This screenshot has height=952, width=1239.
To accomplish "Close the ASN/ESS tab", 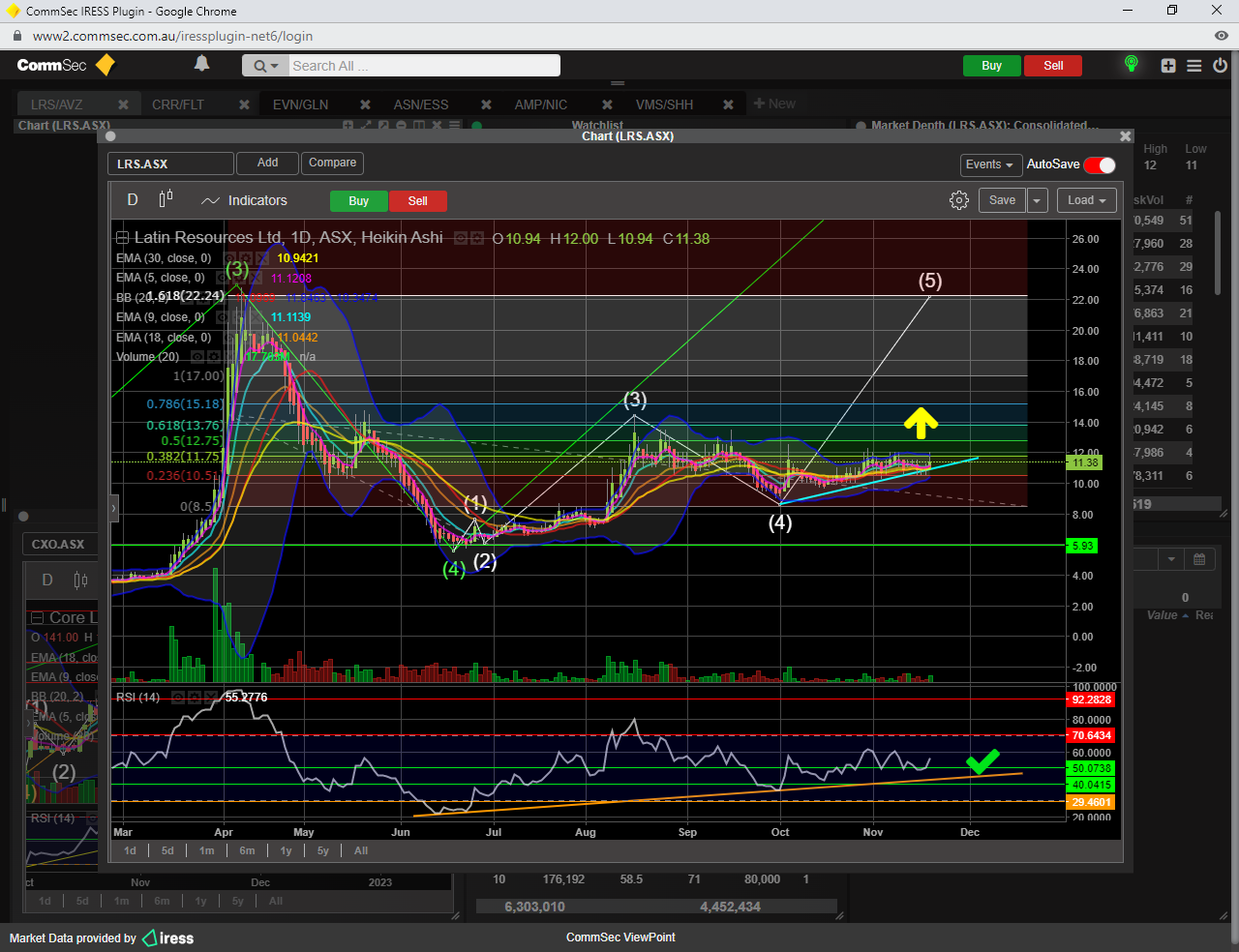I will tap(486, 104).
